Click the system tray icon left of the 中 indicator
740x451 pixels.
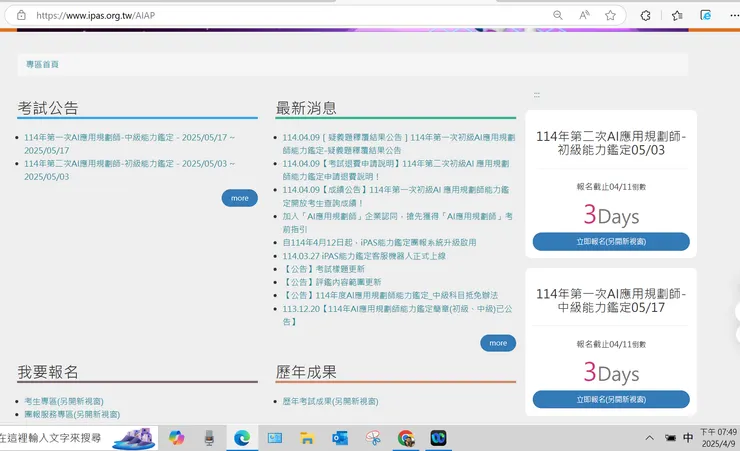coord(671,438)
